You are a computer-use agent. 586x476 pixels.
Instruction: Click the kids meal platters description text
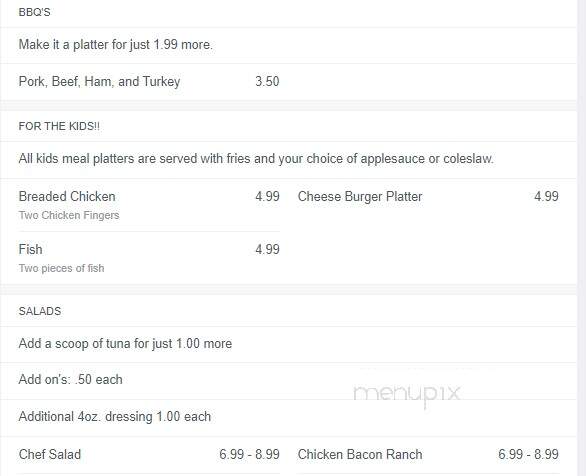click(256, 158)
